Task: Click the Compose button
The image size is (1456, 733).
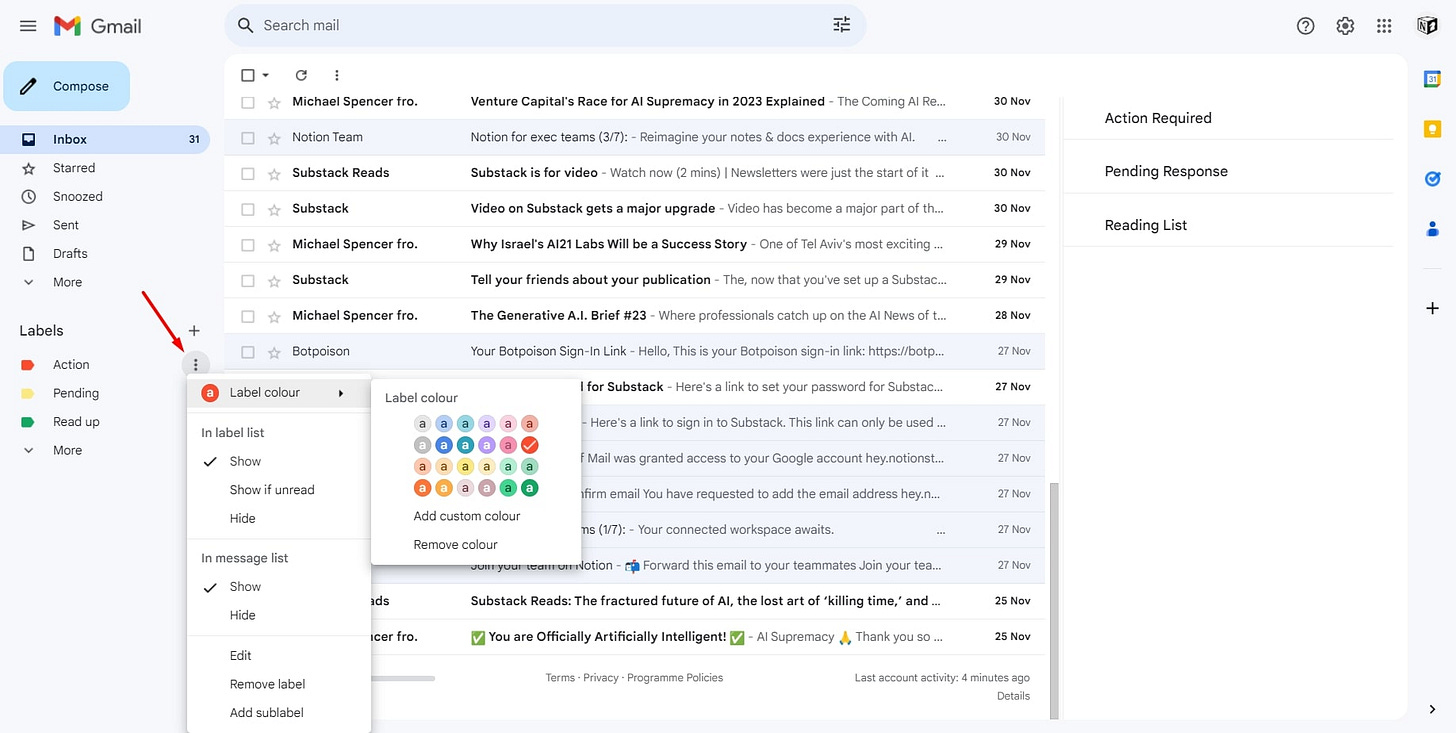Action: point(67,86)
